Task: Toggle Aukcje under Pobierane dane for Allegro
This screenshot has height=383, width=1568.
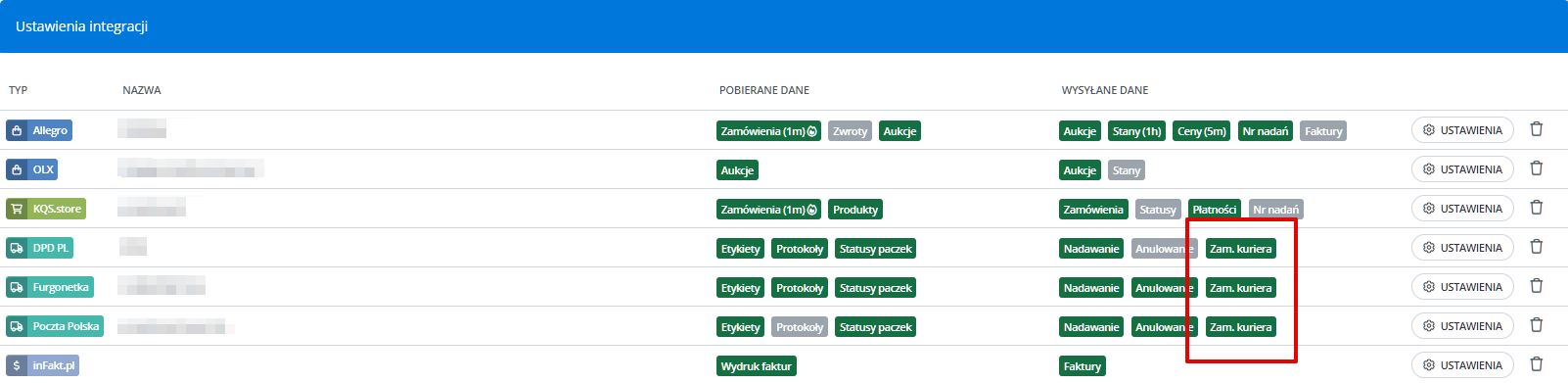Action: (899, 131)
